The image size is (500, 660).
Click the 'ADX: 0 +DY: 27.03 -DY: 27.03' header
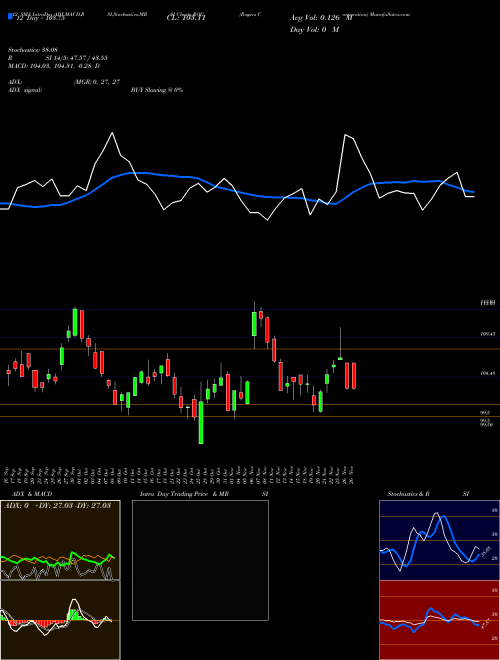pyautogui.click(x=57, y=506)
